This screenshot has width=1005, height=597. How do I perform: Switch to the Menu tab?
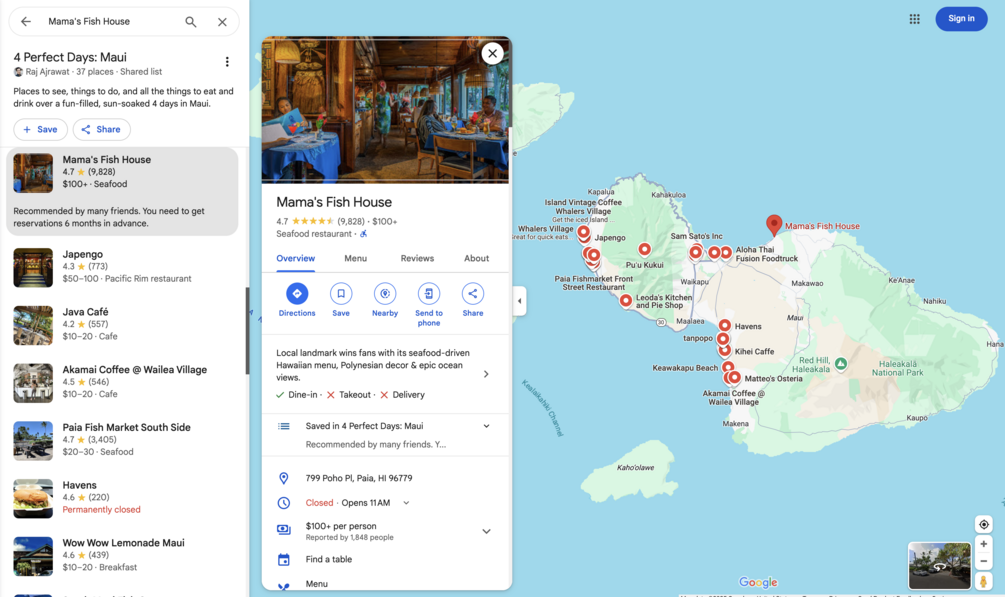click(356, 258)
